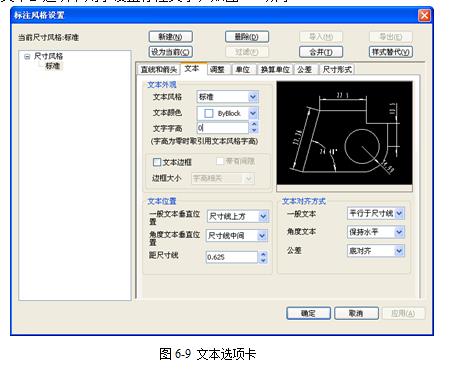
Task: Click the 距尺寸线 value field
Action: pyautogui.click(x=232, y=257)
